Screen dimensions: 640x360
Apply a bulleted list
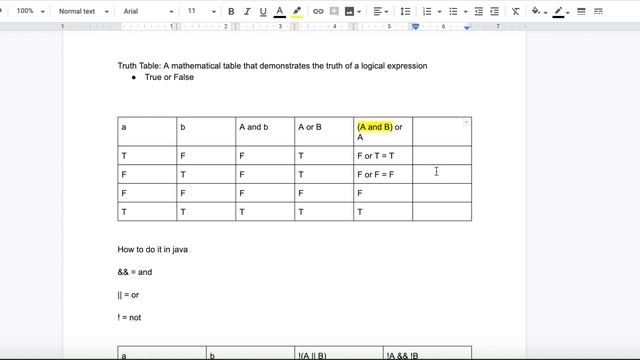(453, 11)
